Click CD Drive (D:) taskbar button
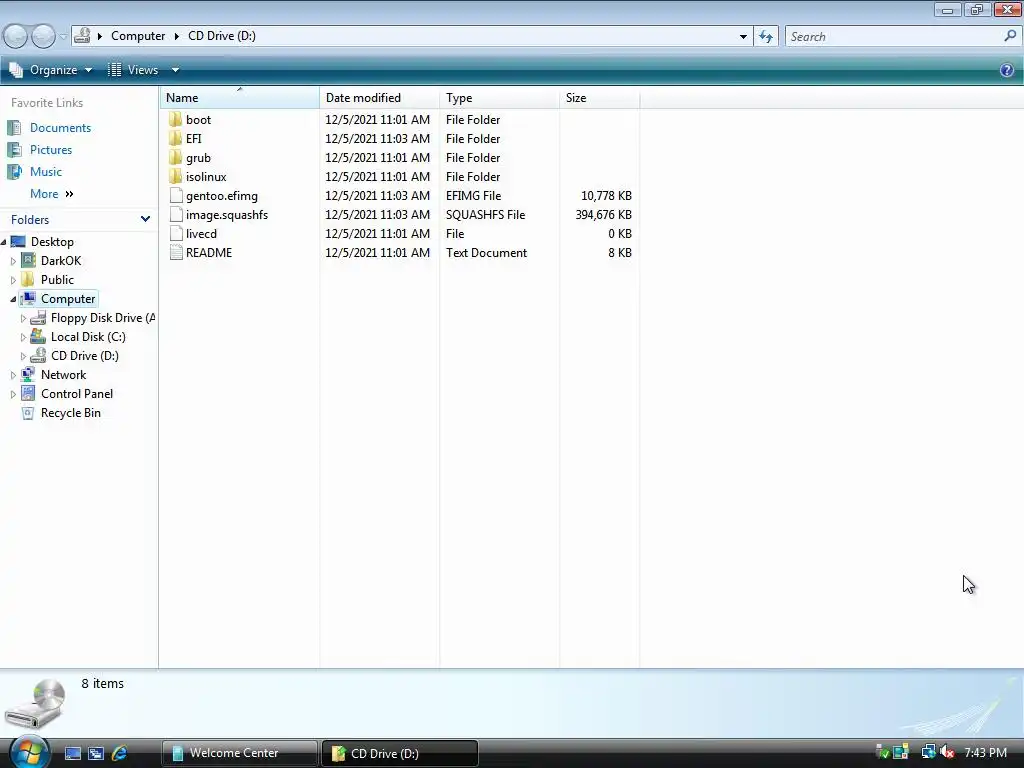The width and height of the screenshot is (1024, 768). 400,753
